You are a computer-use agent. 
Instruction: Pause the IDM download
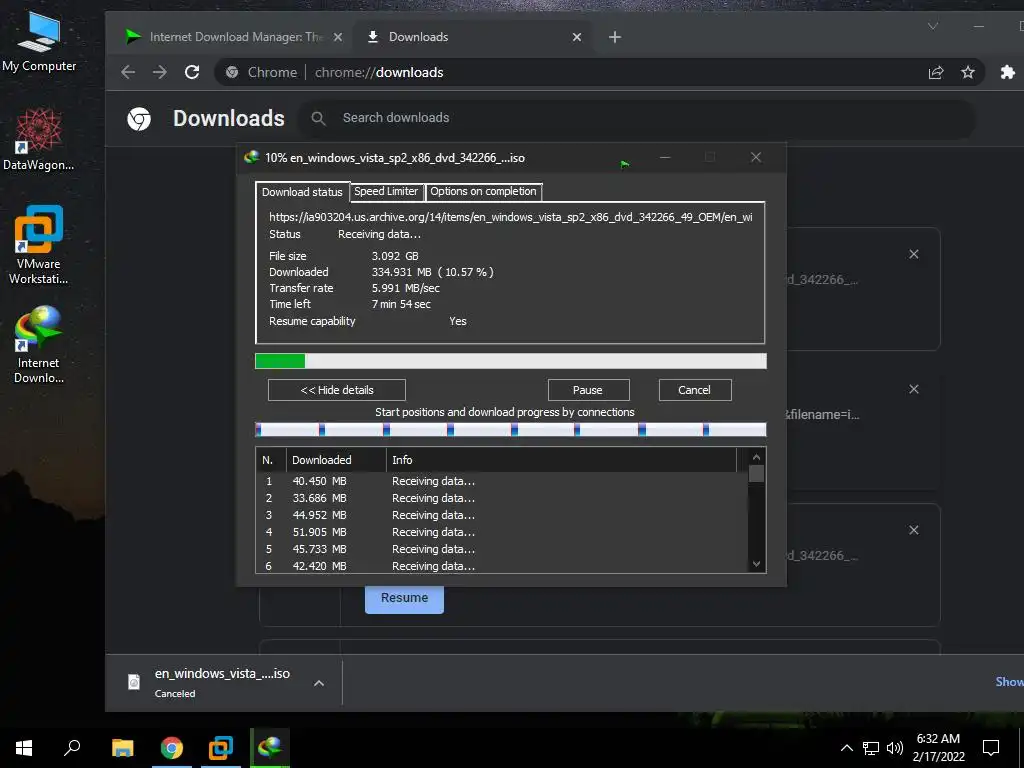click(588, 390)
